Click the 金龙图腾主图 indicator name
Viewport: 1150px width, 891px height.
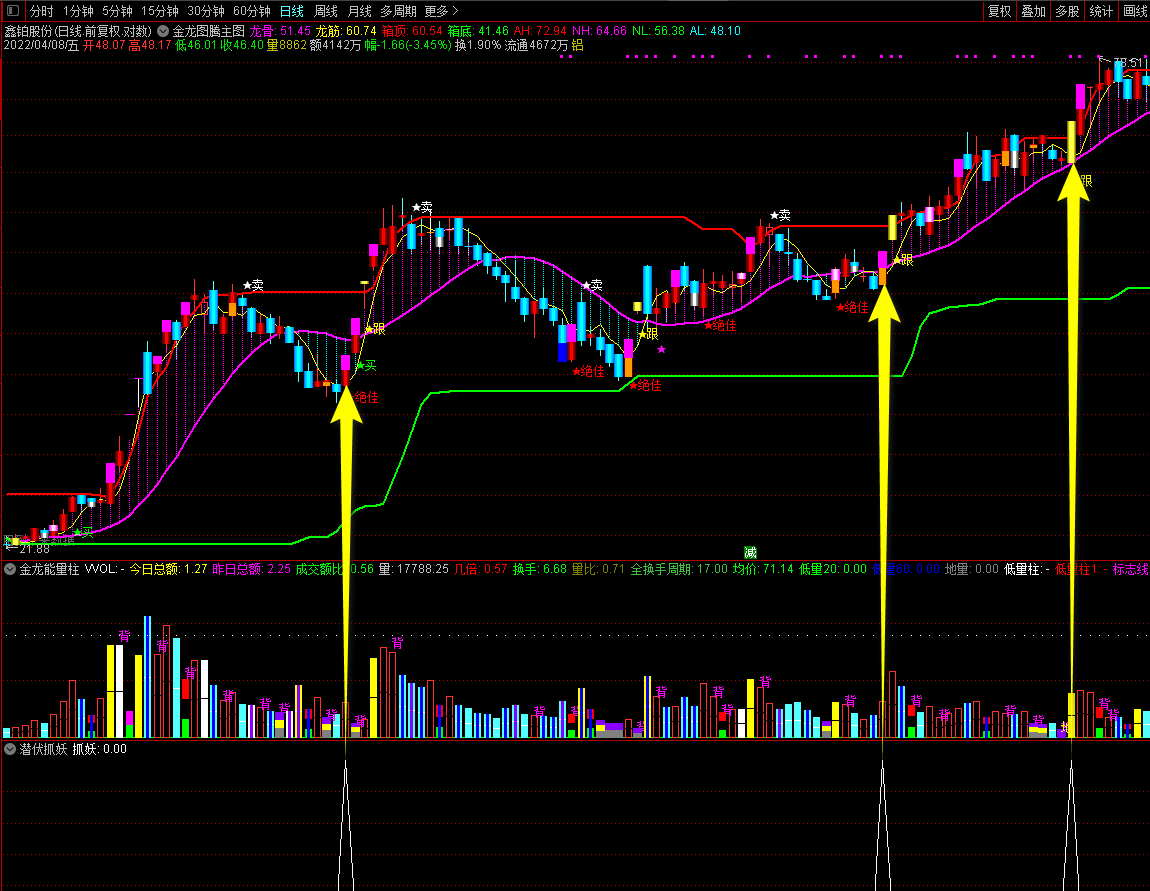(208, 31)
